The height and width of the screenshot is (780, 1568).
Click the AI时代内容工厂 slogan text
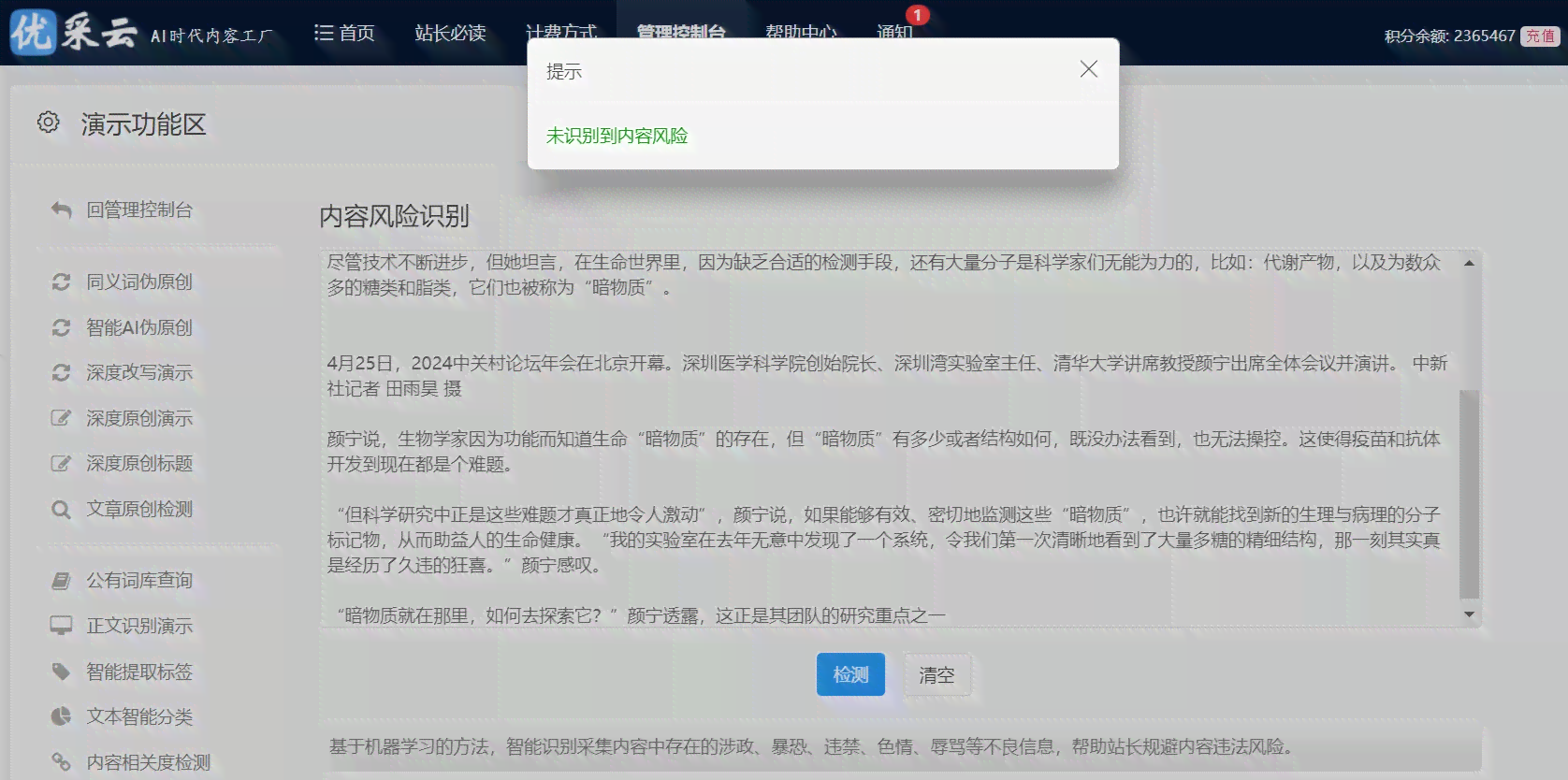[211, 36]
